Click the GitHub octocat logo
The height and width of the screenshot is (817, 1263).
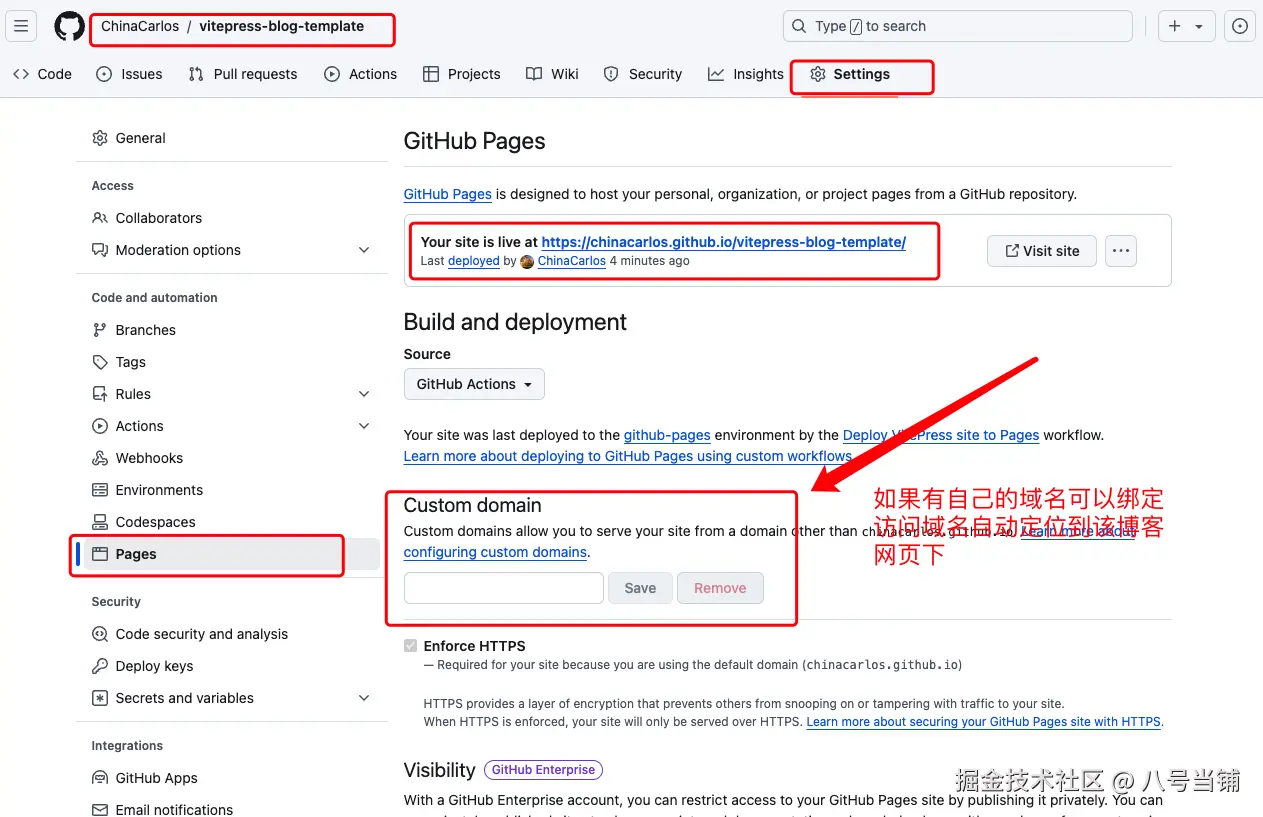pyautogui.click(x=68, y=27)
